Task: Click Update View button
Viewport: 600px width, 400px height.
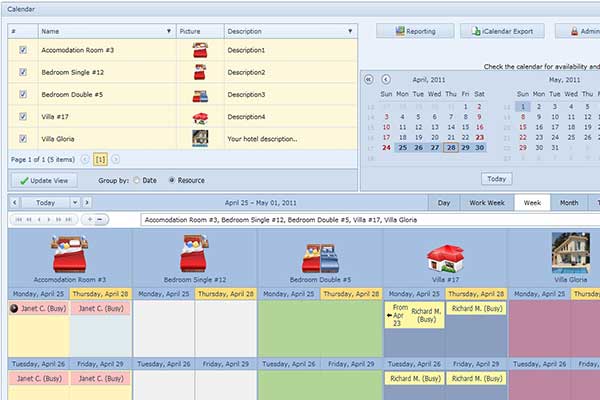Action: coord(44,180)
